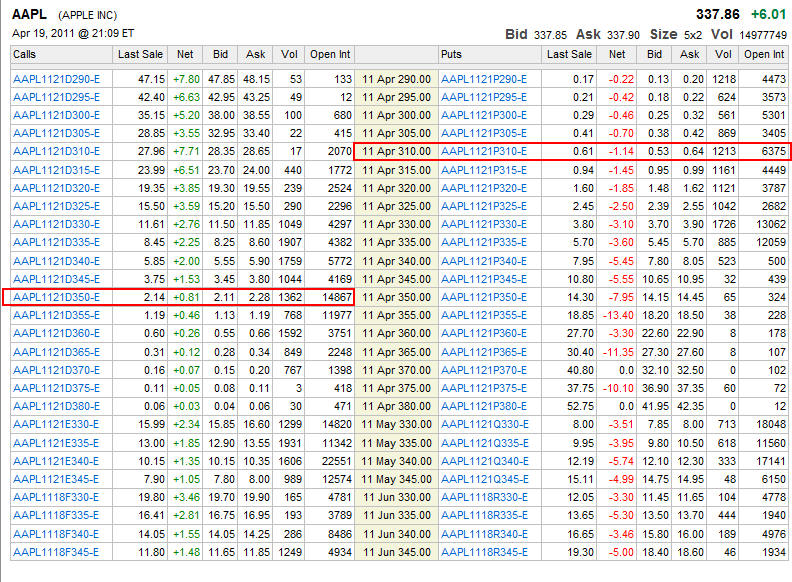
Task: Open the AAPL1121E330-E May call link
Action: 57,424
